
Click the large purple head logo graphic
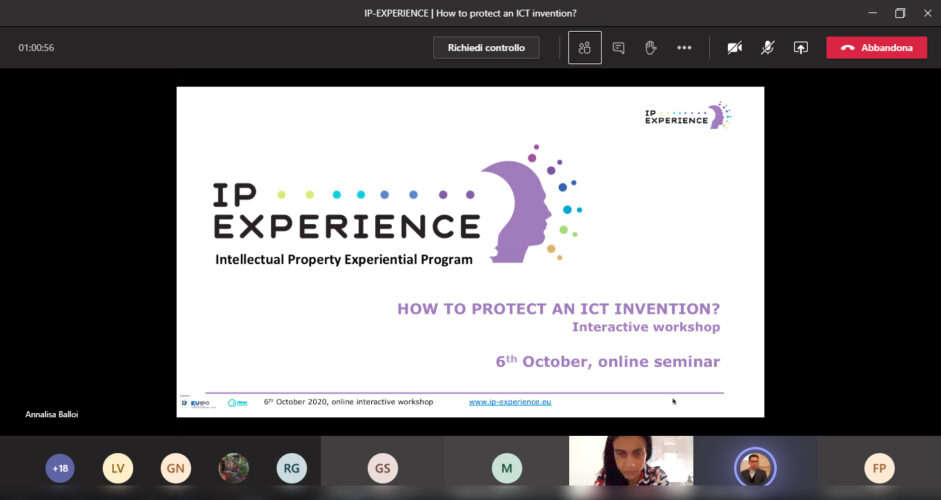point(531,204)
